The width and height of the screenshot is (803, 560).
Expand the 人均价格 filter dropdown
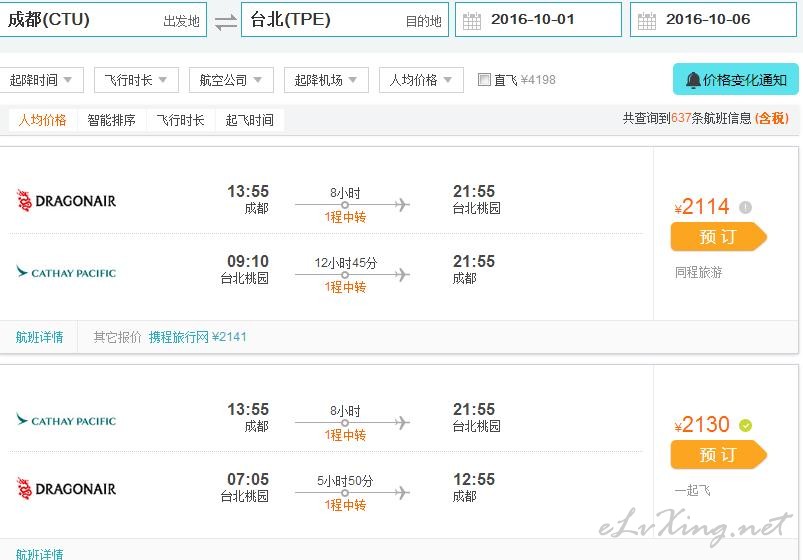[x=421, y=80]
